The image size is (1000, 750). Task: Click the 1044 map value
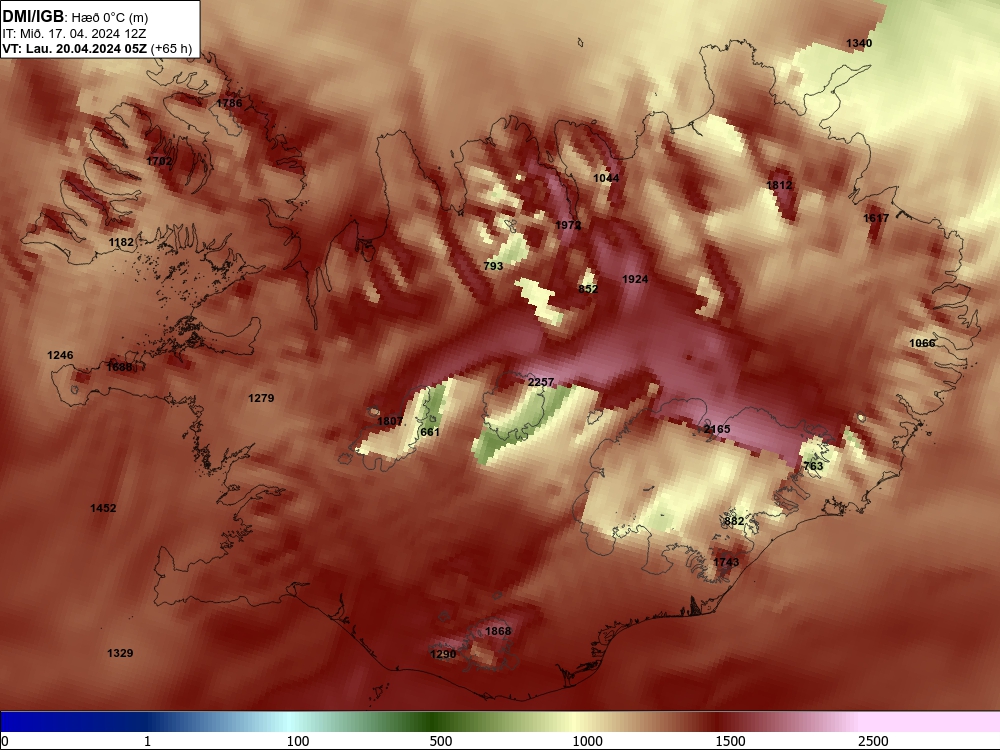coord(607,178)
